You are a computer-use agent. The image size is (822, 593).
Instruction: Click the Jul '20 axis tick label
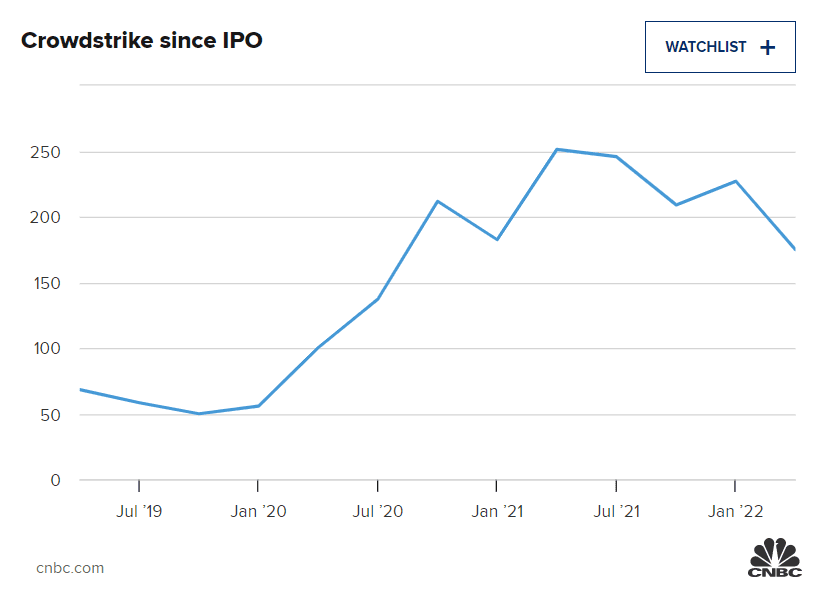coord(377,512)
